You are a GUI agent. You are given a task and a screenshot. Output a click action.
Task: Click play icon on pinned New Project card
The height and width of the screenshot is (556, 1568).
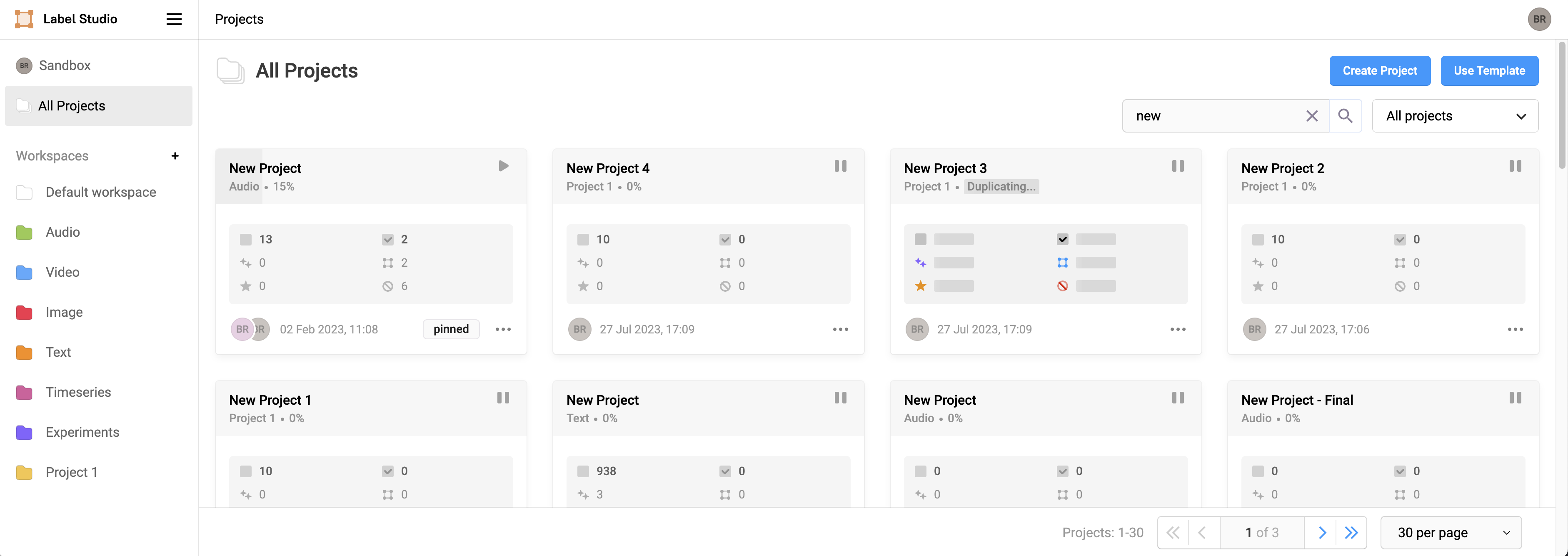coord(503,166)
